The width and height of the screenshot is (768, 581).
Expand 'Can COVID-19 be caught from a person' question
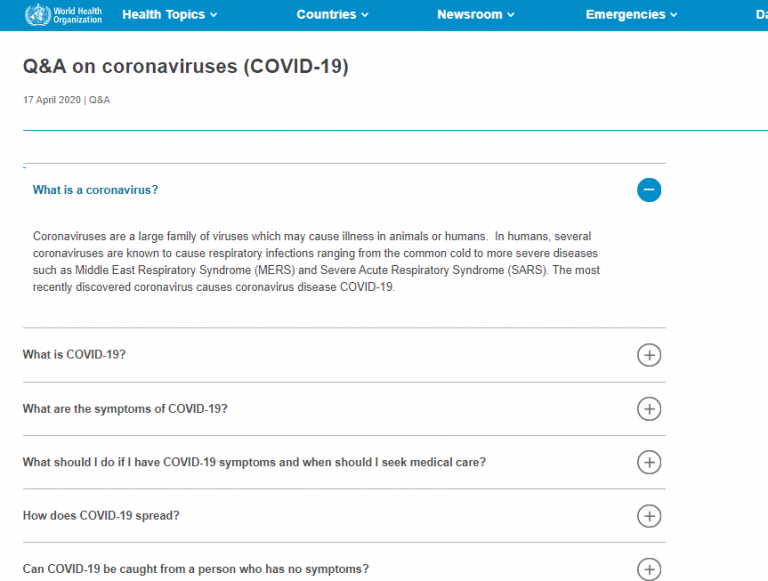(x=196, y=569)
